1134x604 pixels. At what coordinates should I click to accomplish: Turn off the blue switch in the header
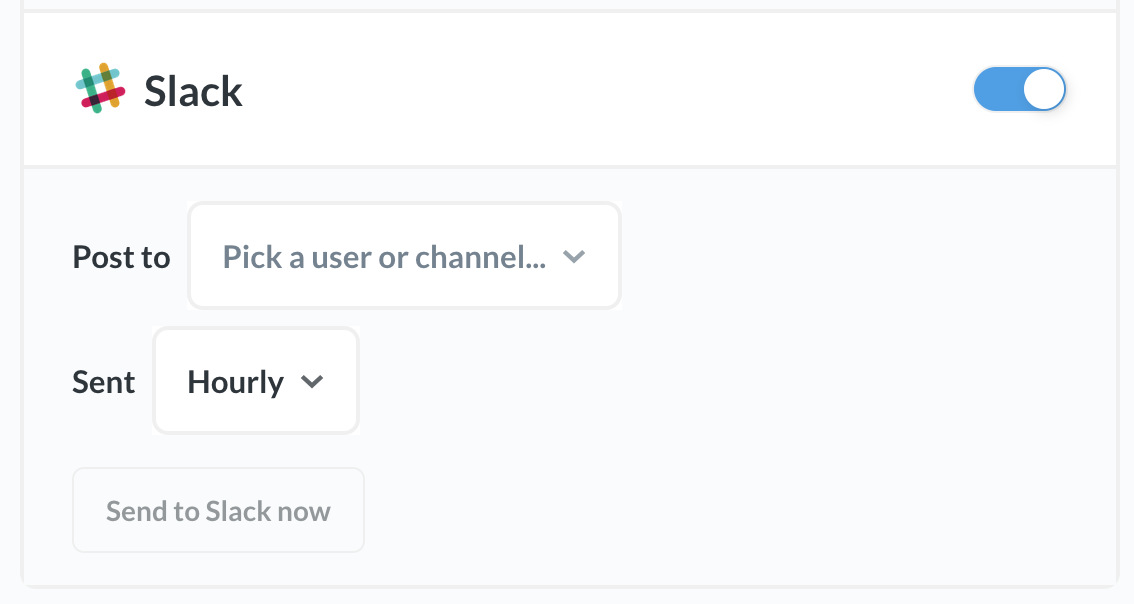[1020, 89]
